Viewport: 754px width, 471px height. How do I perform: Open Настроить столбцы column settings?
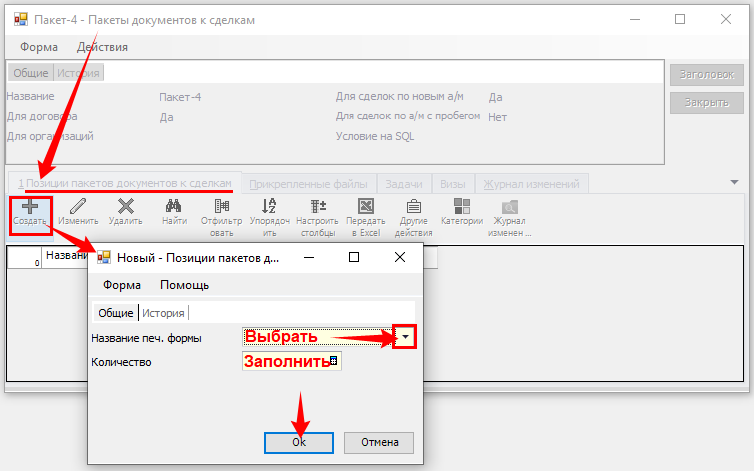pyautogui.click(x=317, y=206)
